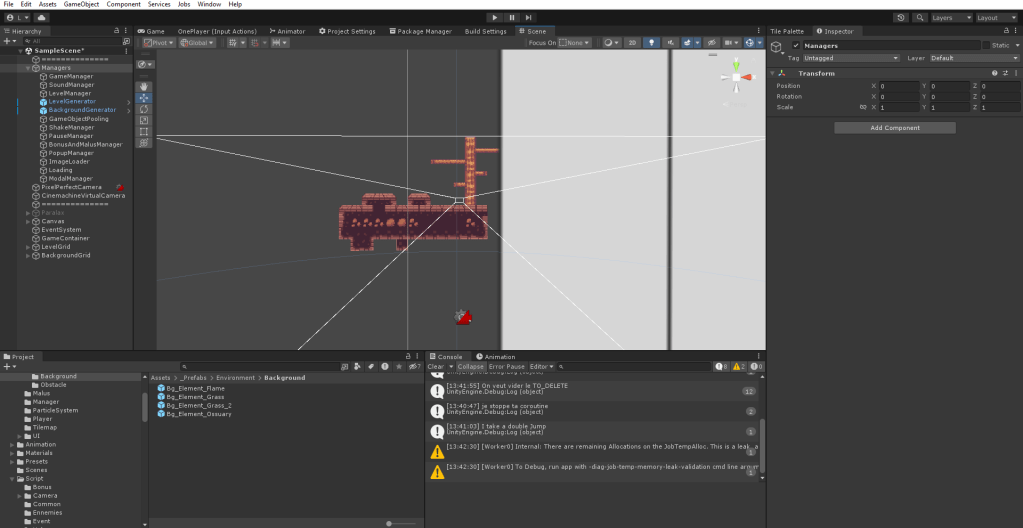Select the Rotate tool in Scene view
This screenshot has width=1023, height=528.
pos(144,109)
